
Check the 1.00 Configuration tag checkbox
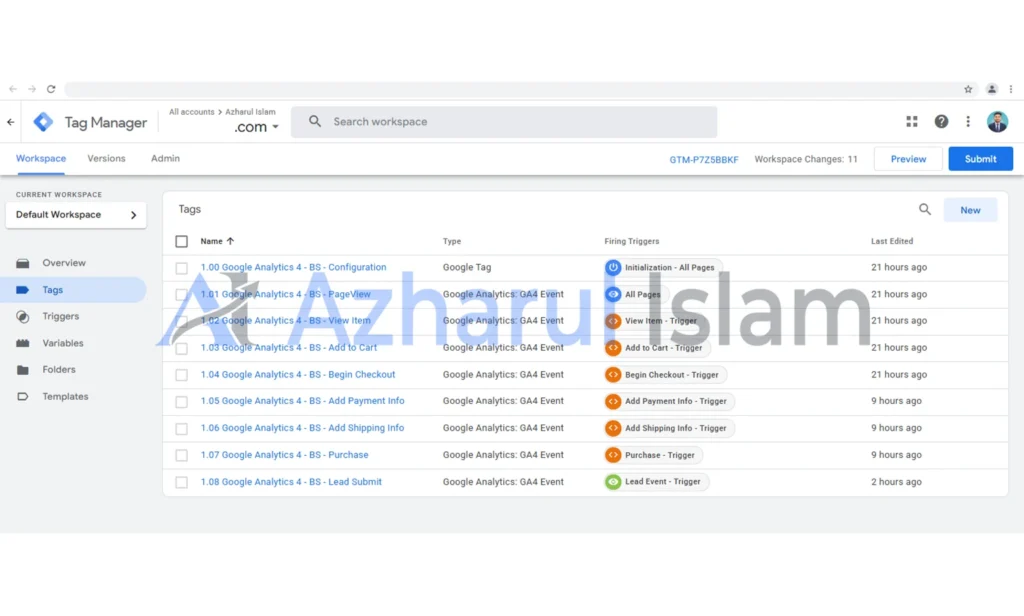(182, 268)
